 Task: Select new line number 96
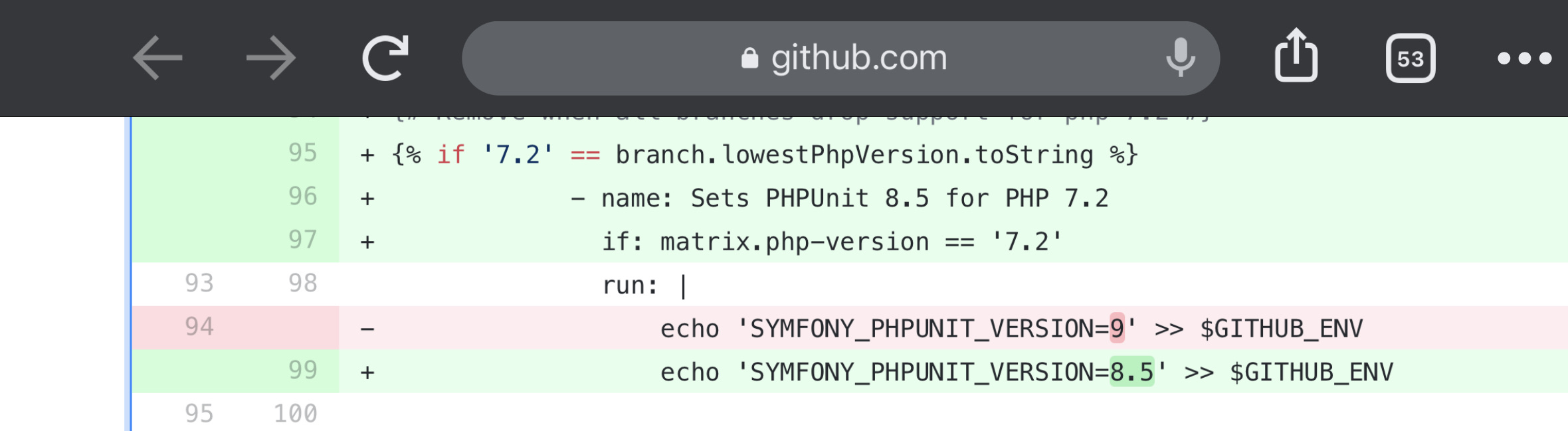coord(302,197)
